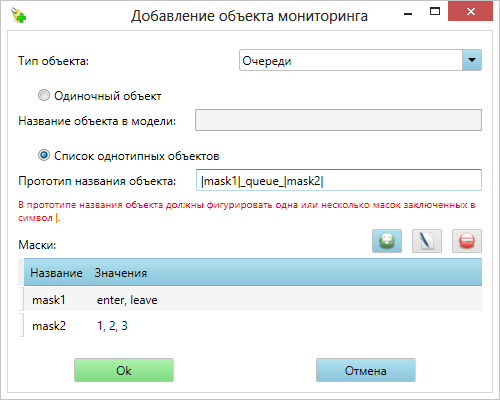This screenshot has height=400, width=500.
Task: Click the red mask prototype warning text
Action: (x=247, y=211)
